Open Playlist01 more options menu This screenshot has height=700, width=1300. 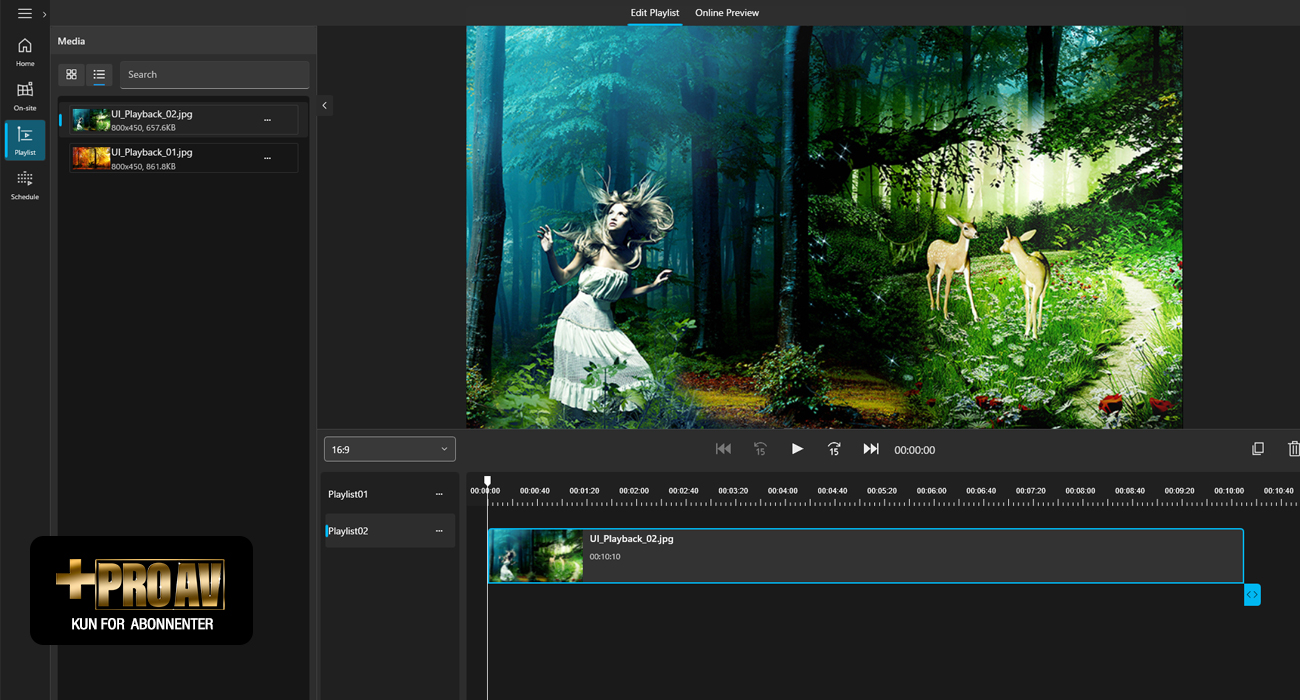pyautogui.click(x=439, y=494)
